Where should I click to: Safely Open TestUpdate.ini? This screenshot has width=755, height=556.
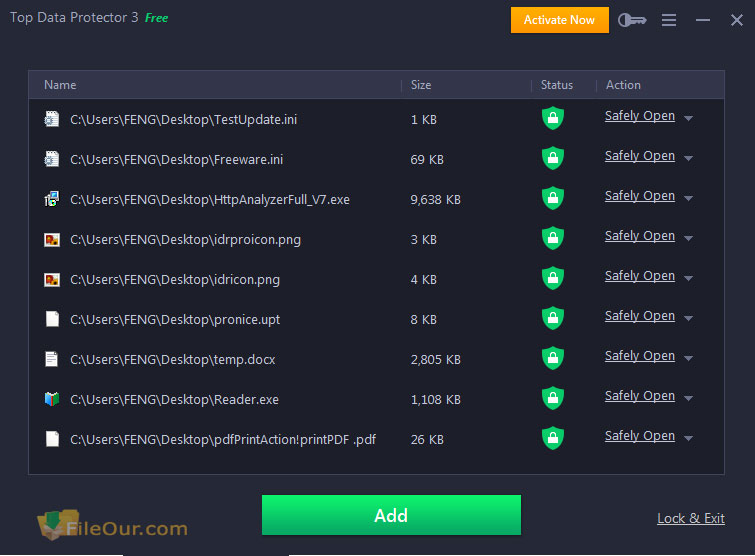click(639, 116)
